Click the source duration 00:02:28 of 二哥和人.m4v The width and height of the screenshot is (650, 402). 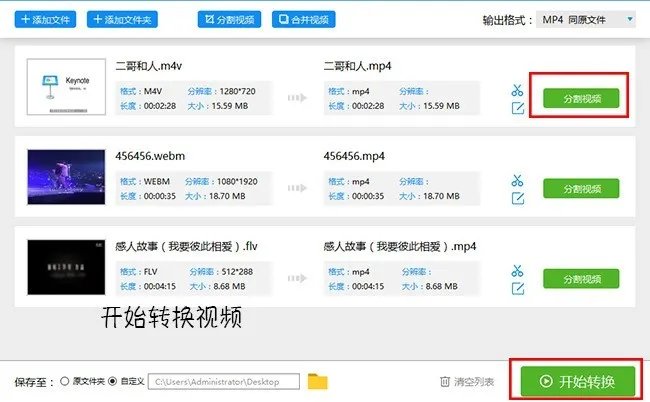coord(160,106)
